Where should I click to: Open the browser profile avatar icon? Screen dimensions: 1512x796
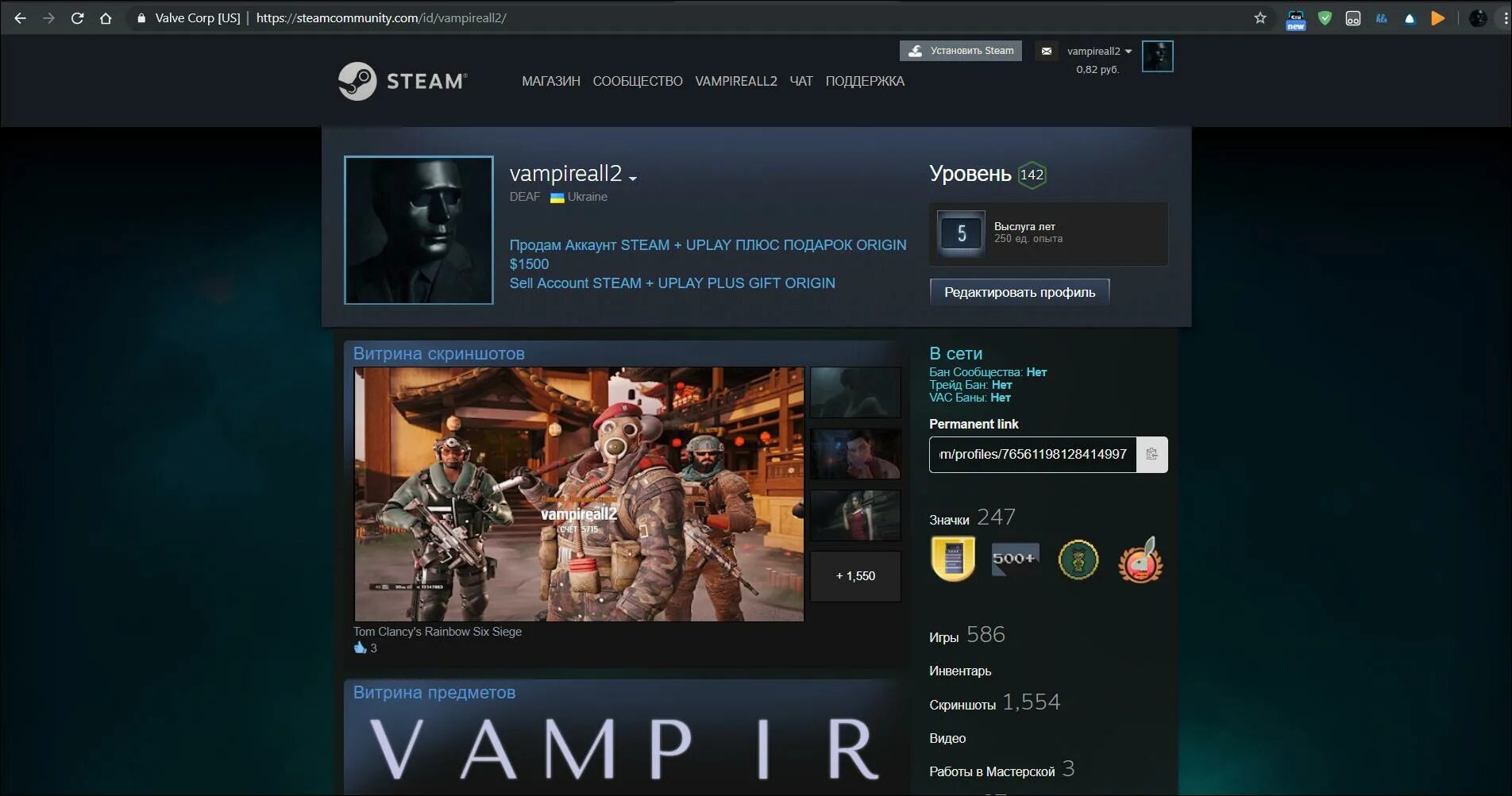pos(1477,17)
